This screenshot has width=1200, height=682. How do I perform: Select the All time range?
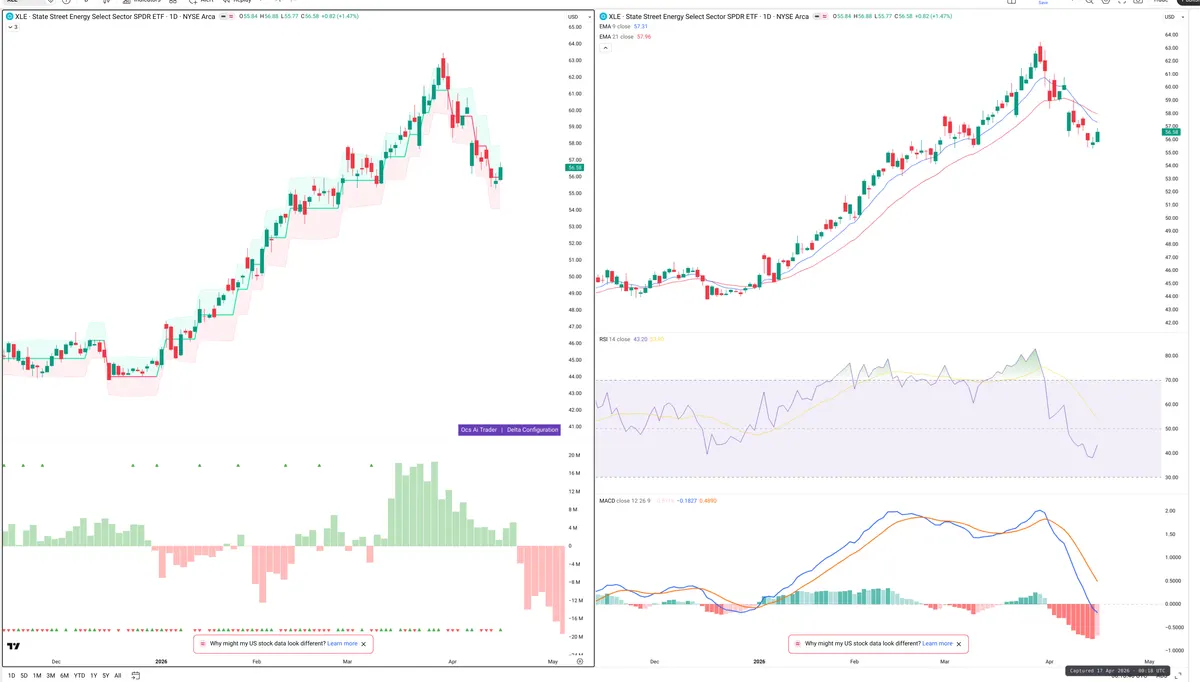pos(118,676)
